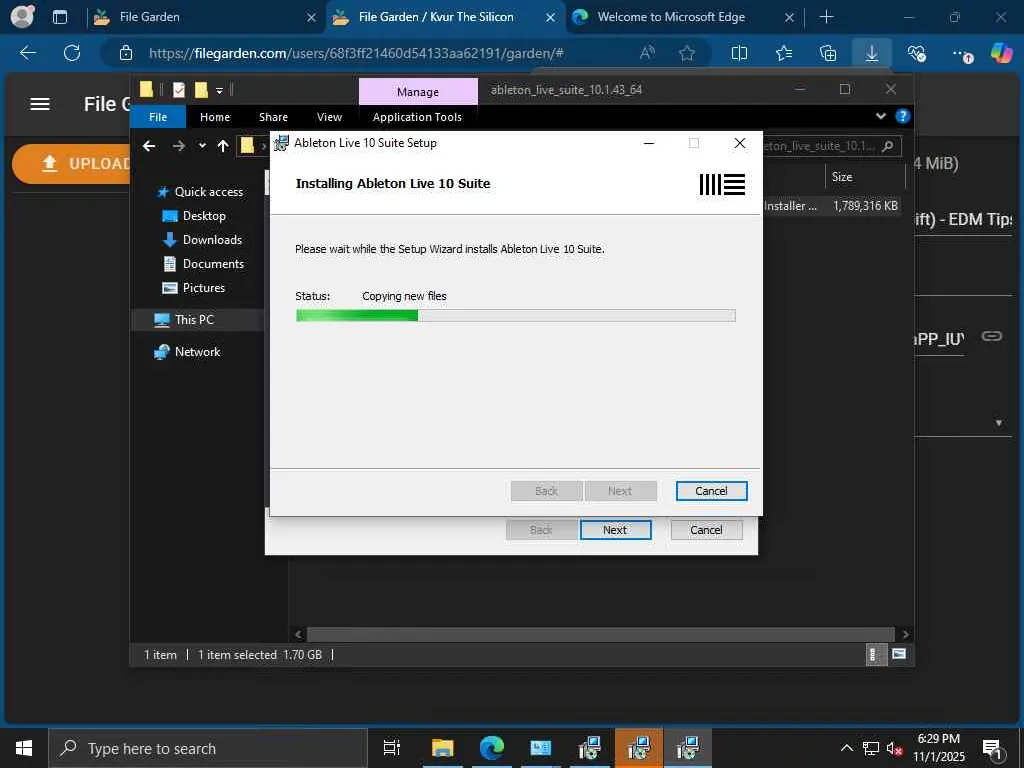The height and width of the screenshot is (768, 1024).
Task: Click the Explorer back arrow
Action: 149,146
